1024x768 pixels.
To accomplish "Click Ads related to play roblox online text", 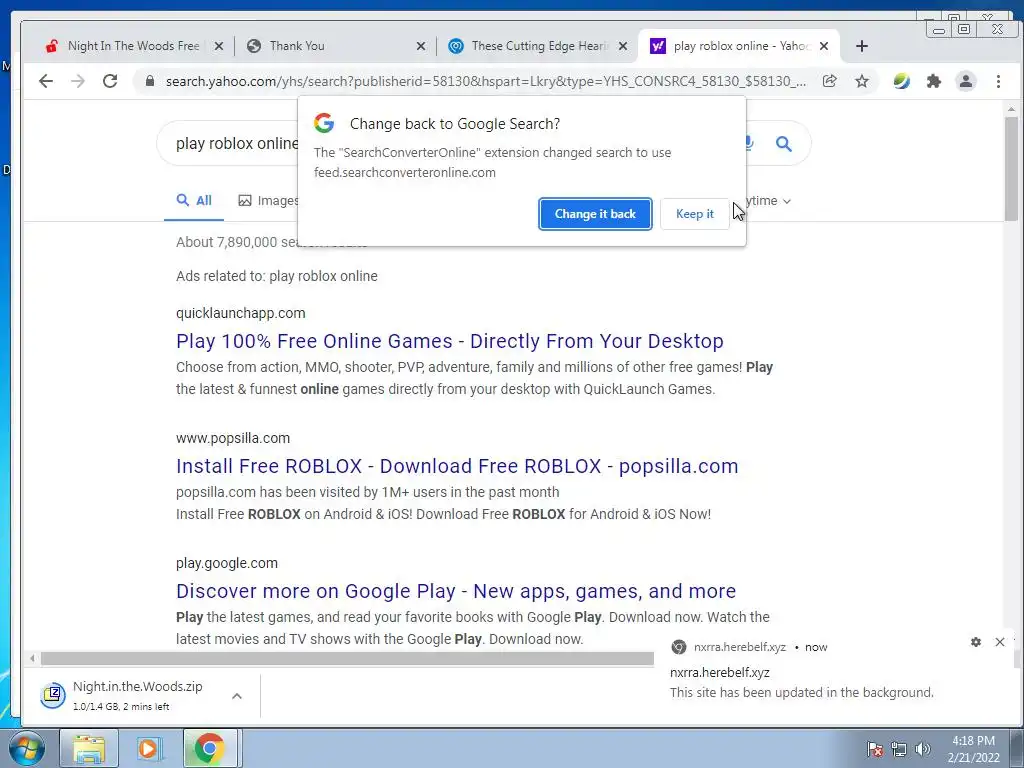I will pyautogui.click(x=276, y=276).
